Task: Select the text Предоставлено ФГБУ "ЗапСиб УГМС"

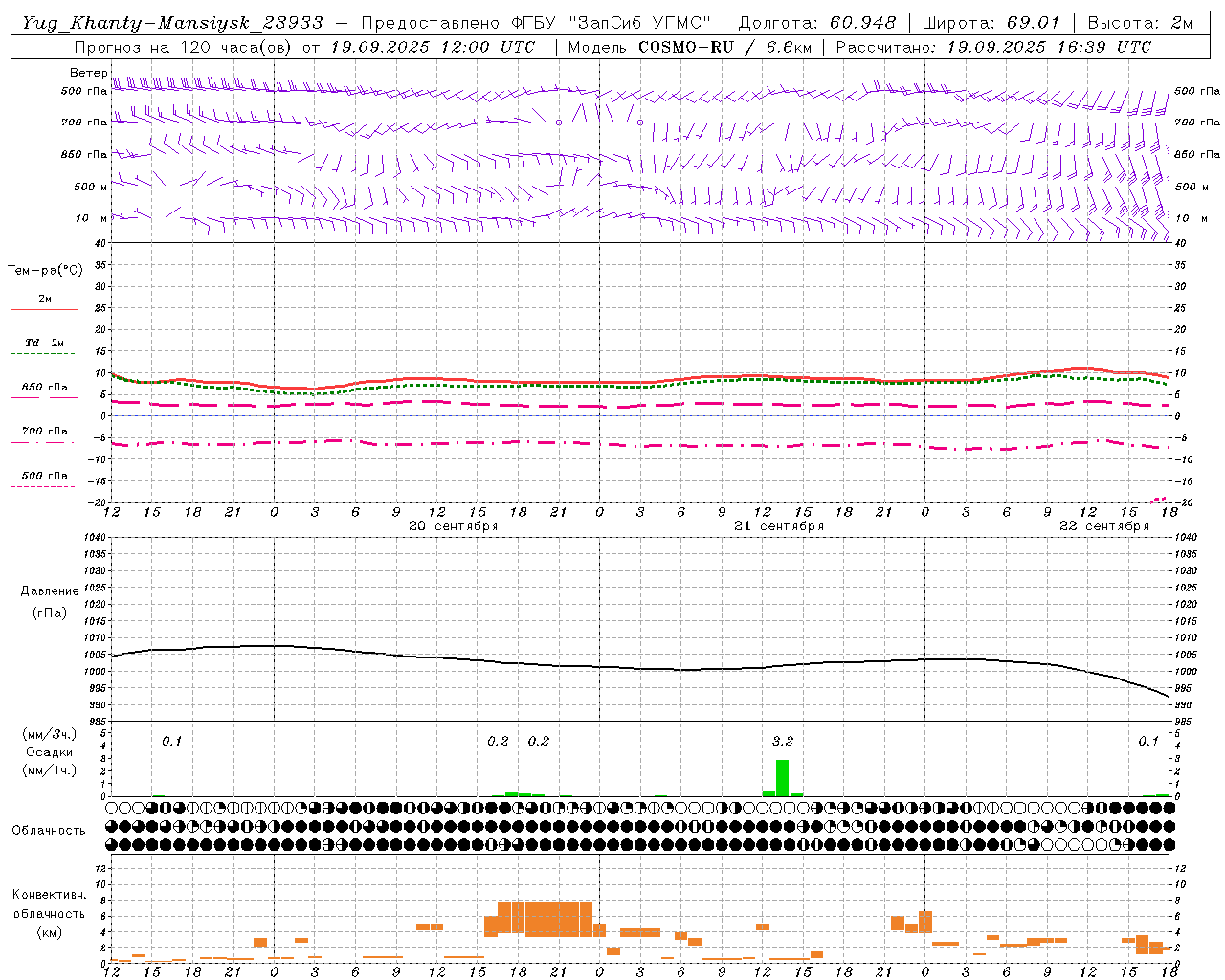Action: coord(536,23)
